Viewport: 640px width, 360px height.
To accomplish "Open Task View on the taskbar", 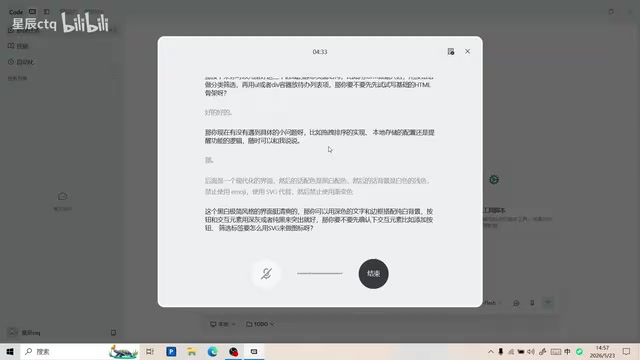I will [x=150, y=351].
